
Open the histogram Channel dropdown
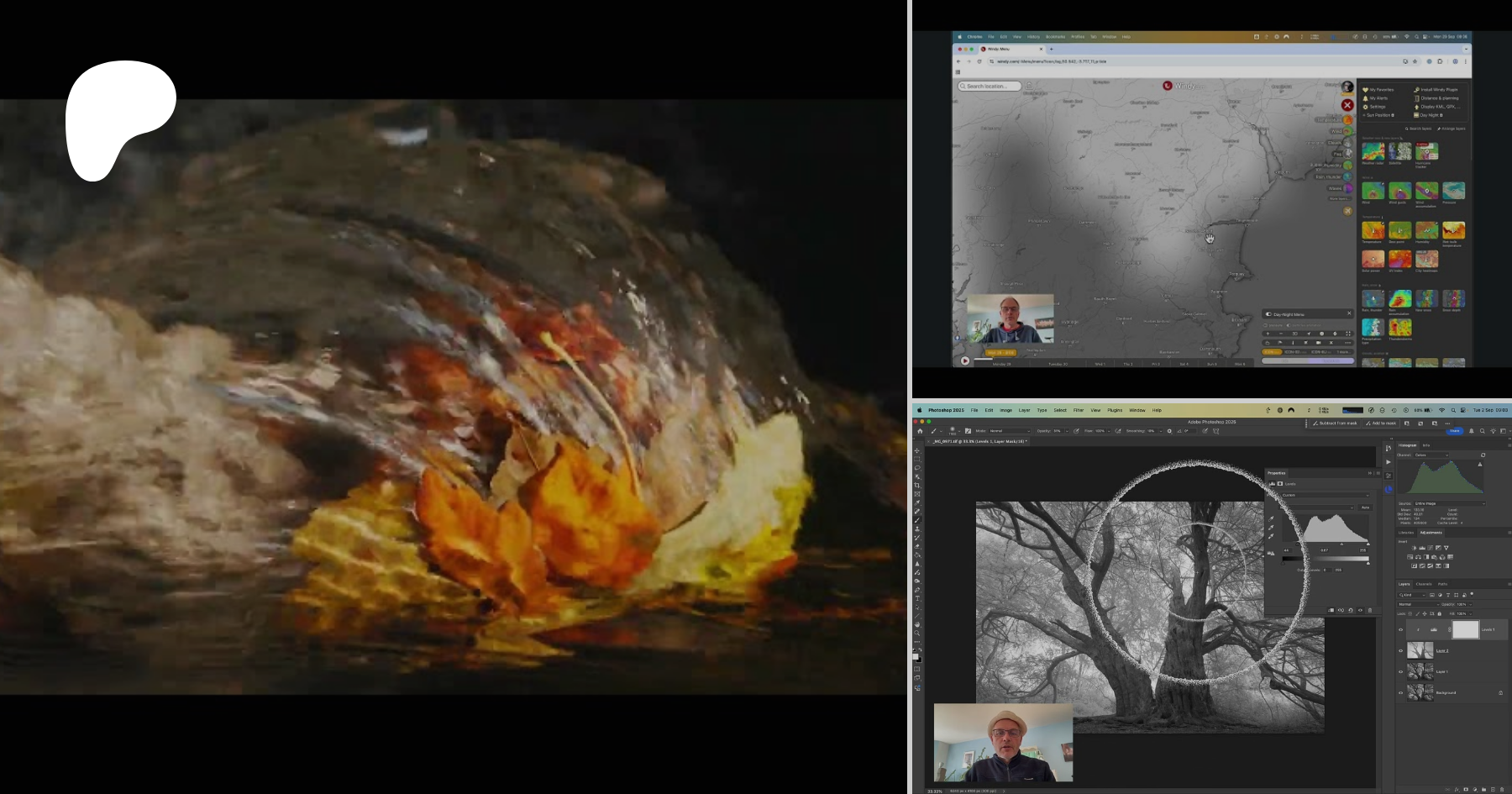tap(1431, 455)
